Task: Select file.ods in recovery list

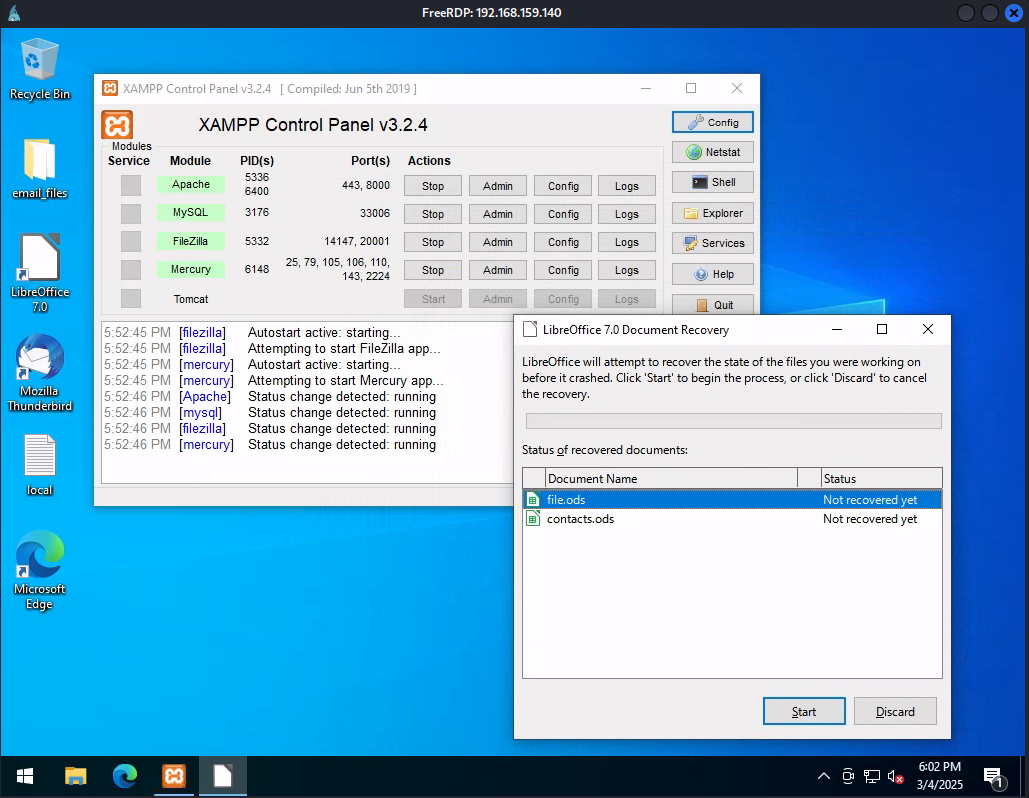Action: coord(732,499)
